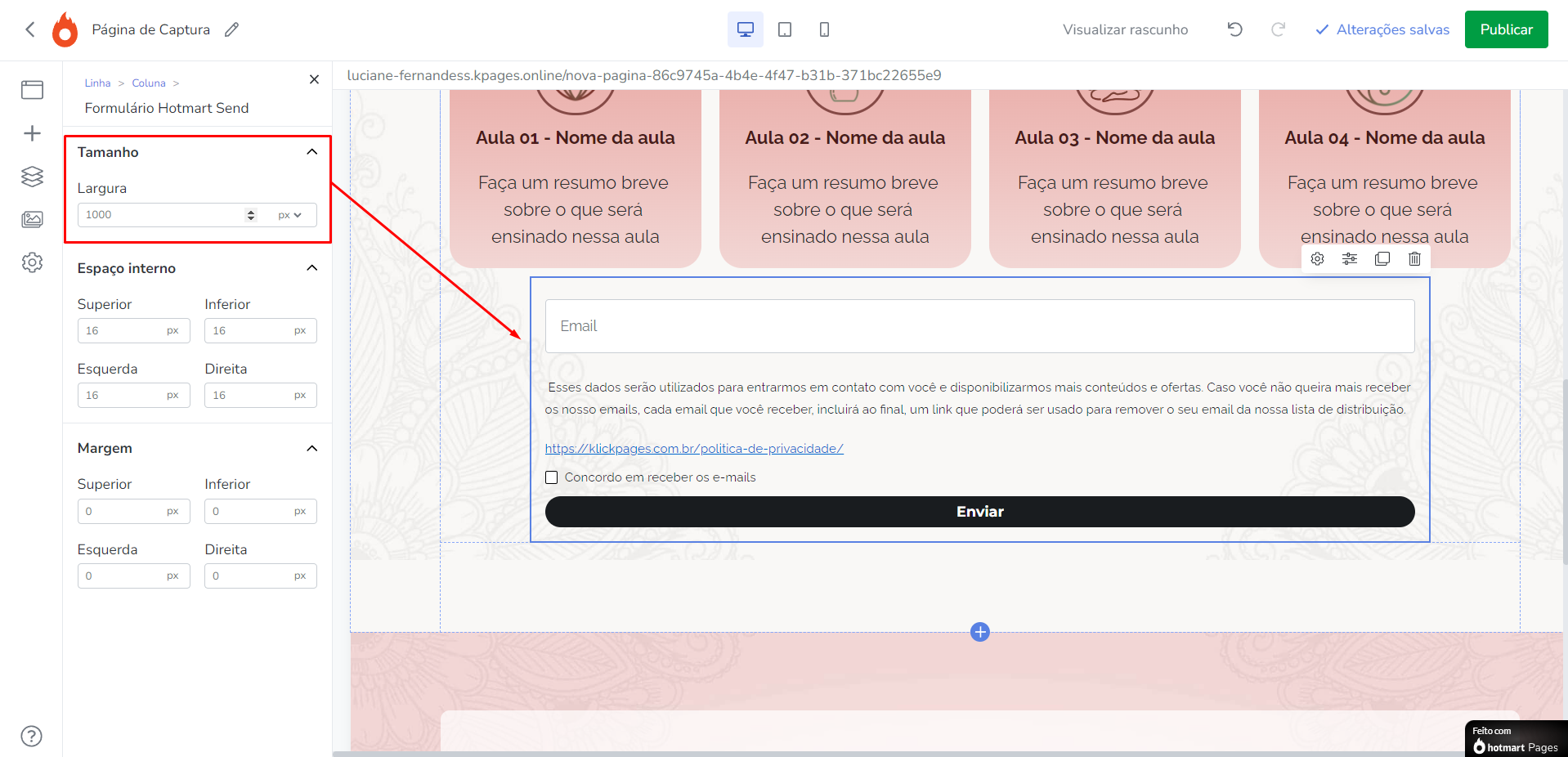Switch to mobile preview mode

pyautogui.click(x=824, y=29)
